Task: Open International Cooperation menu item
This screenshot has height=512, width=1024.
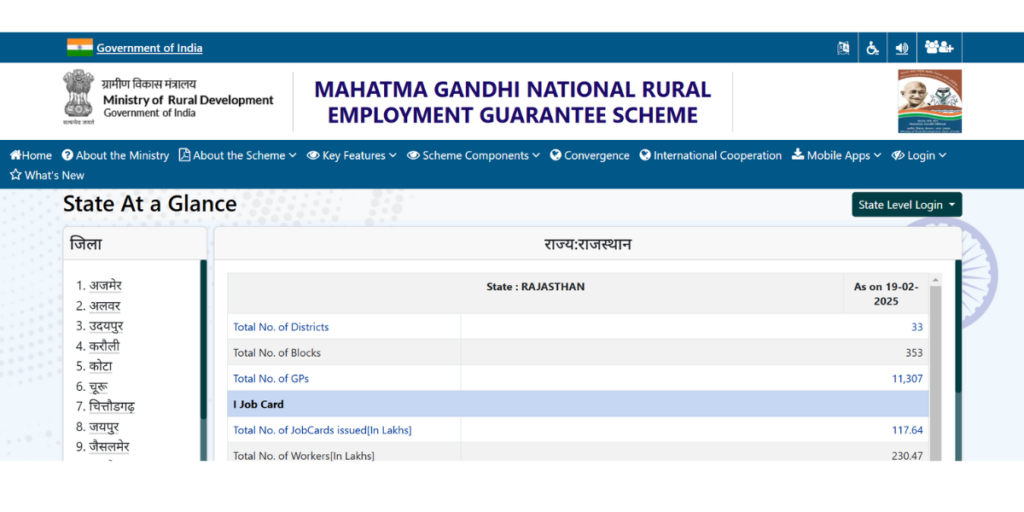Action: click(x=711, y=155)
